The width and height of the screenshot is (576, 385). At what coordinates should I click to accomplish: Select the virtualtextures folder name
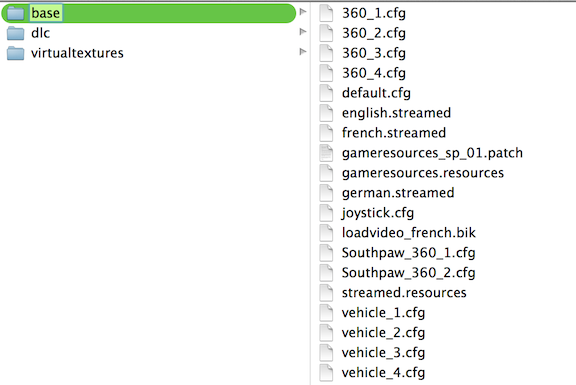pyautogui.click(x=77, y=53)
